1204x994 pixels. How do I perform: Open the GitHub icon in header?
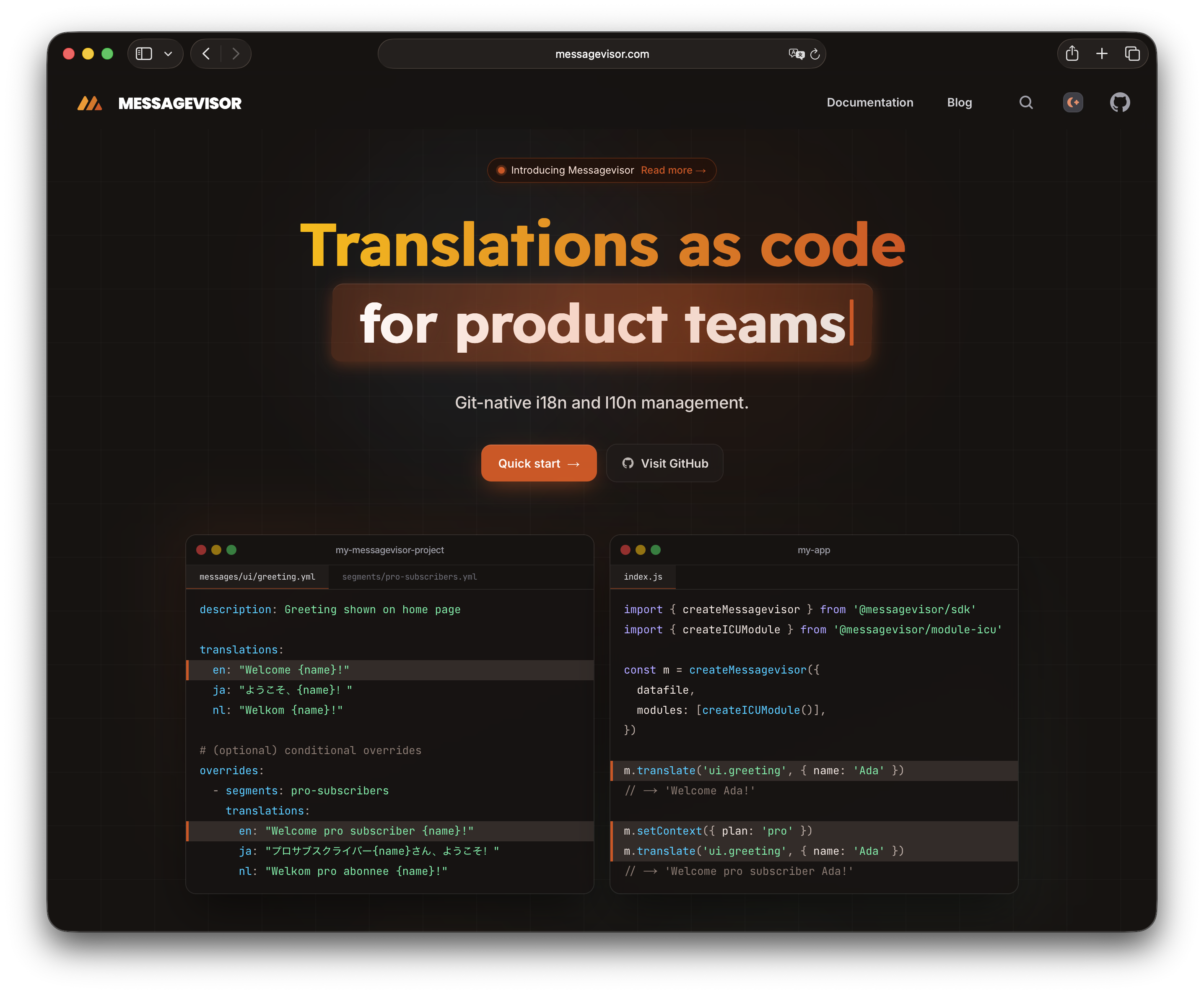[1120, 102]
